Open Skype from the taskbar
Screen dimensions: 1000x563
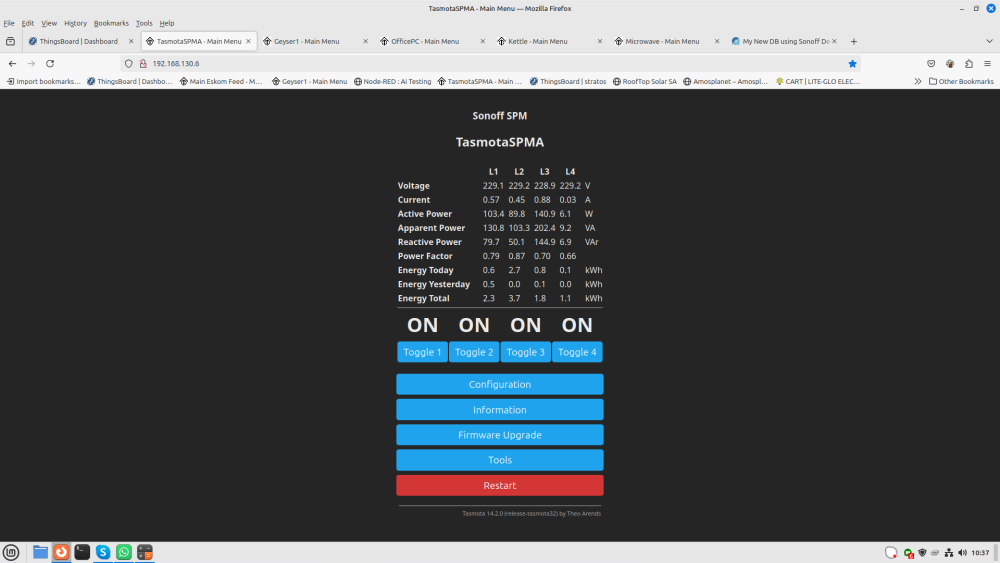tap(103, 552)
